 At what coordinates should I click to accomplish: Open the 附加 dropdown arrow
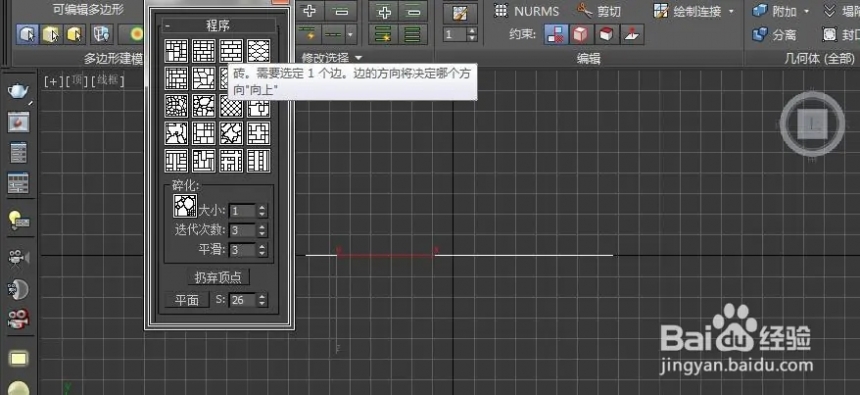[806, 11]
